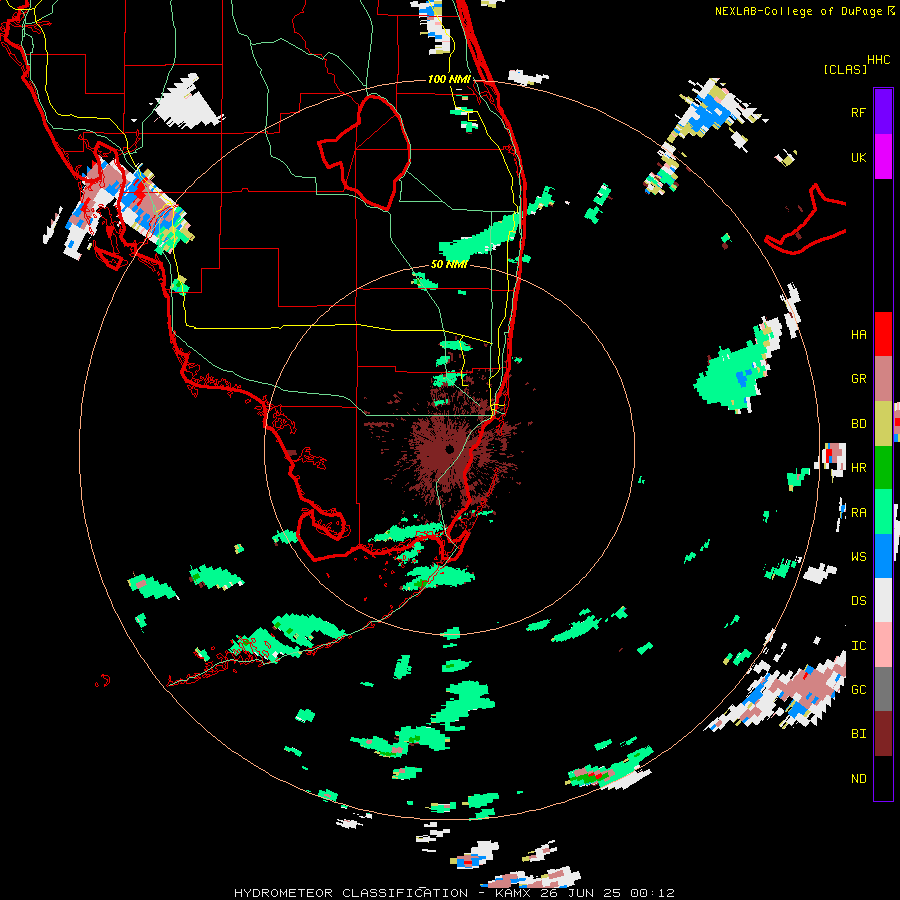Click the 'GC' legend label

[x=858, y=690]
